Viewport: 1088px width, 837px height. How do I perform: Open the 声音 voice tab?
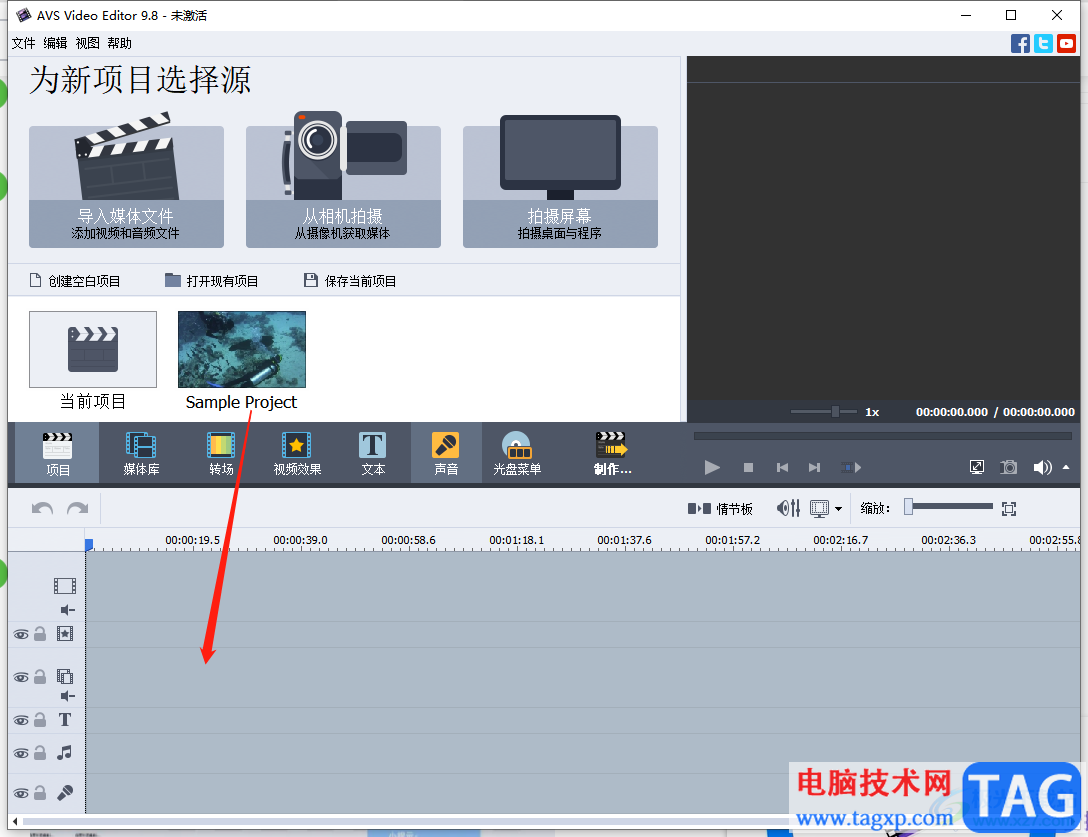pos(446,453)
